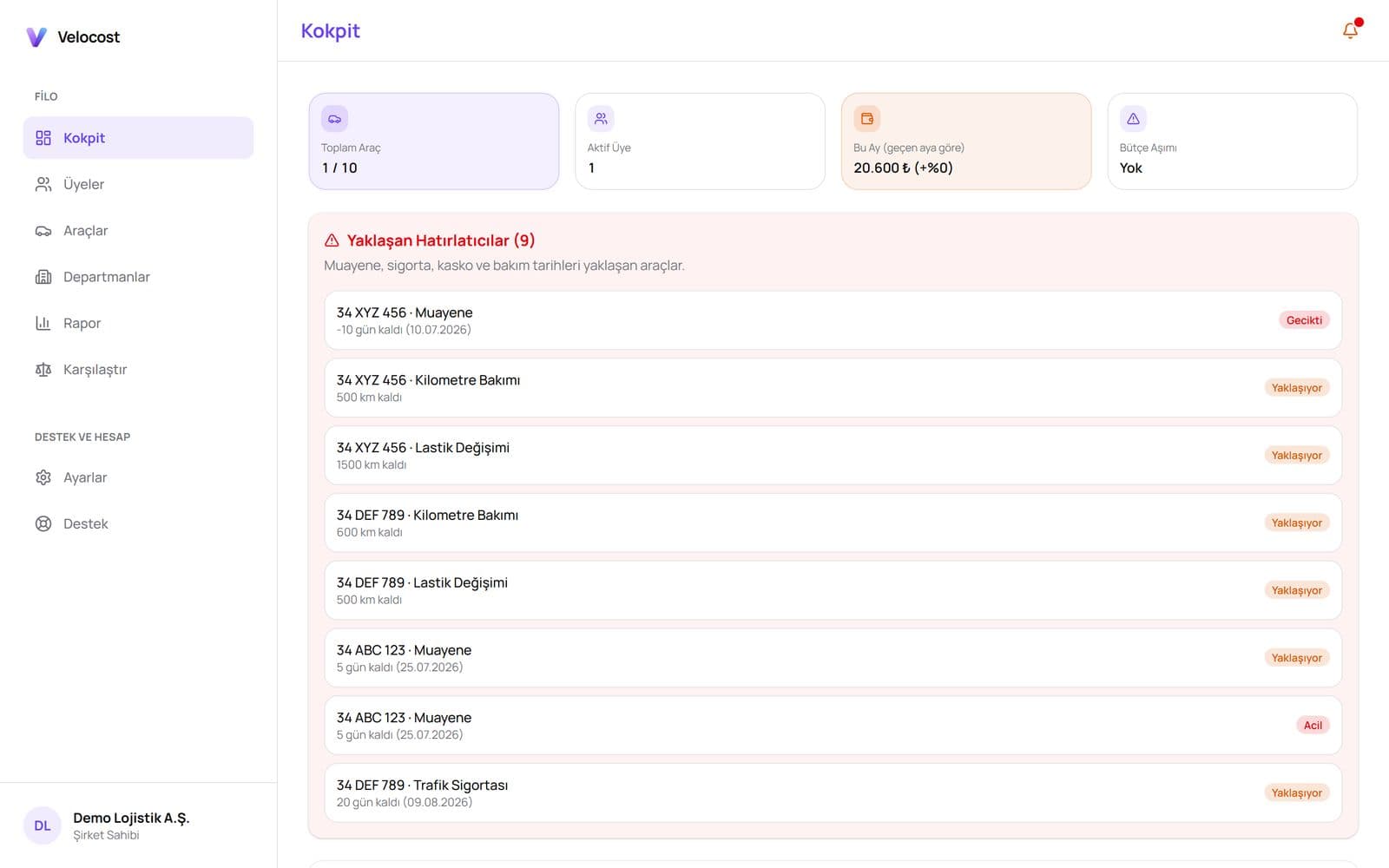Navigate to Departmanlar
The width and height of the screenshot is (1389, 868).
tap(138, 277)
